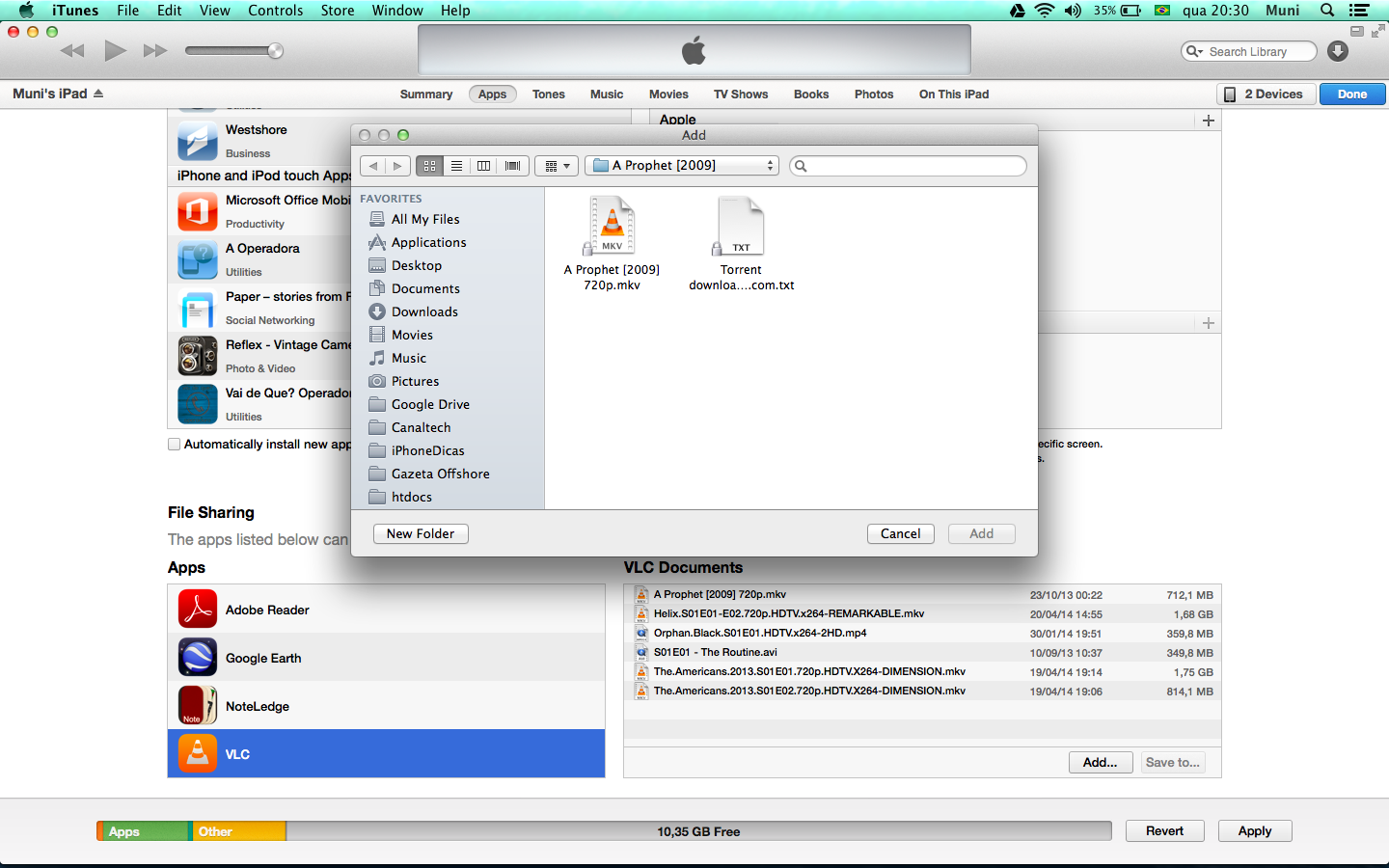Open the Books tab
Image resolution: width=1389 pixels, height=868 pixels.
(811, 95)
